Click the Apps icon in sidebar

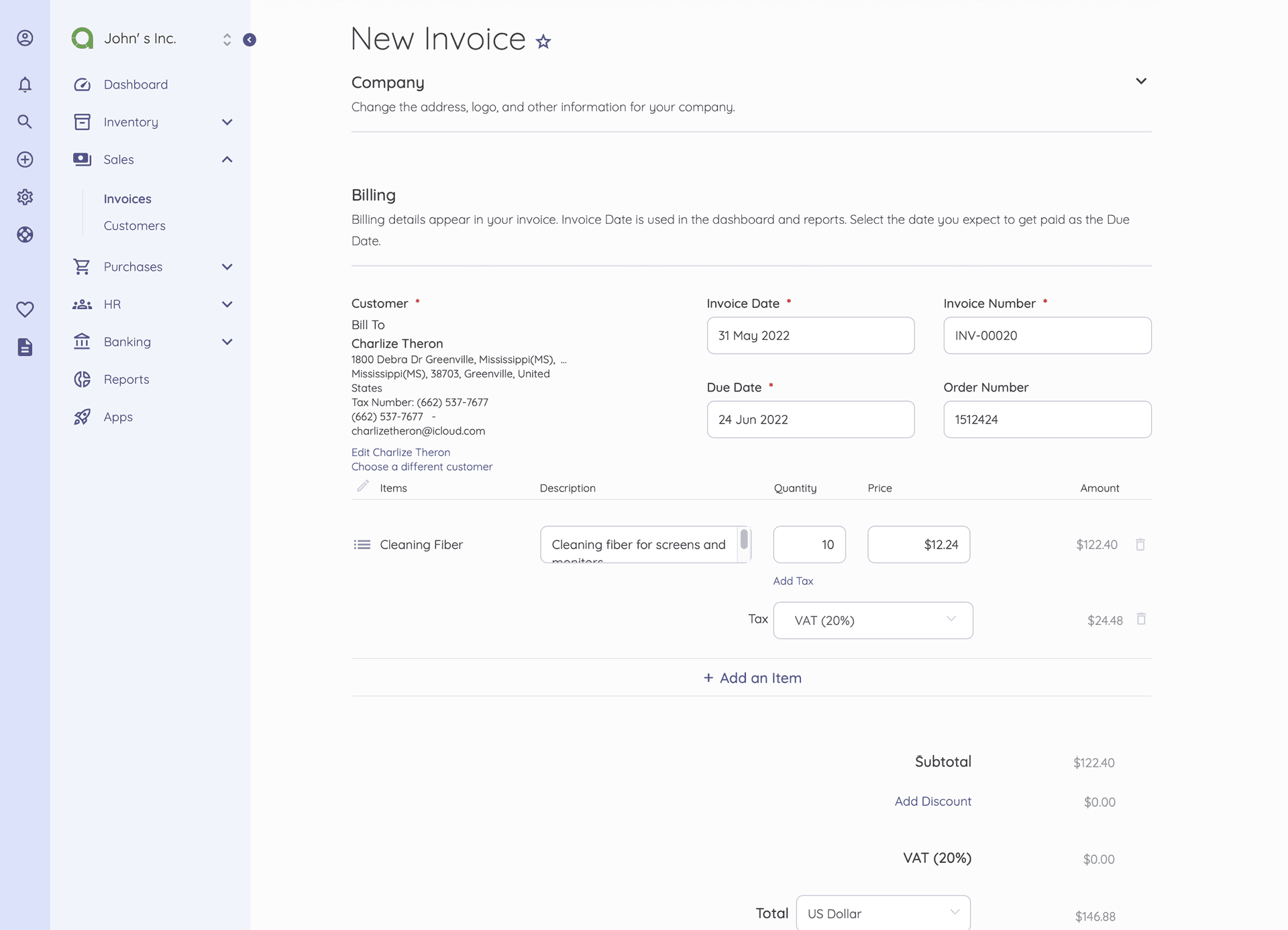82,417
